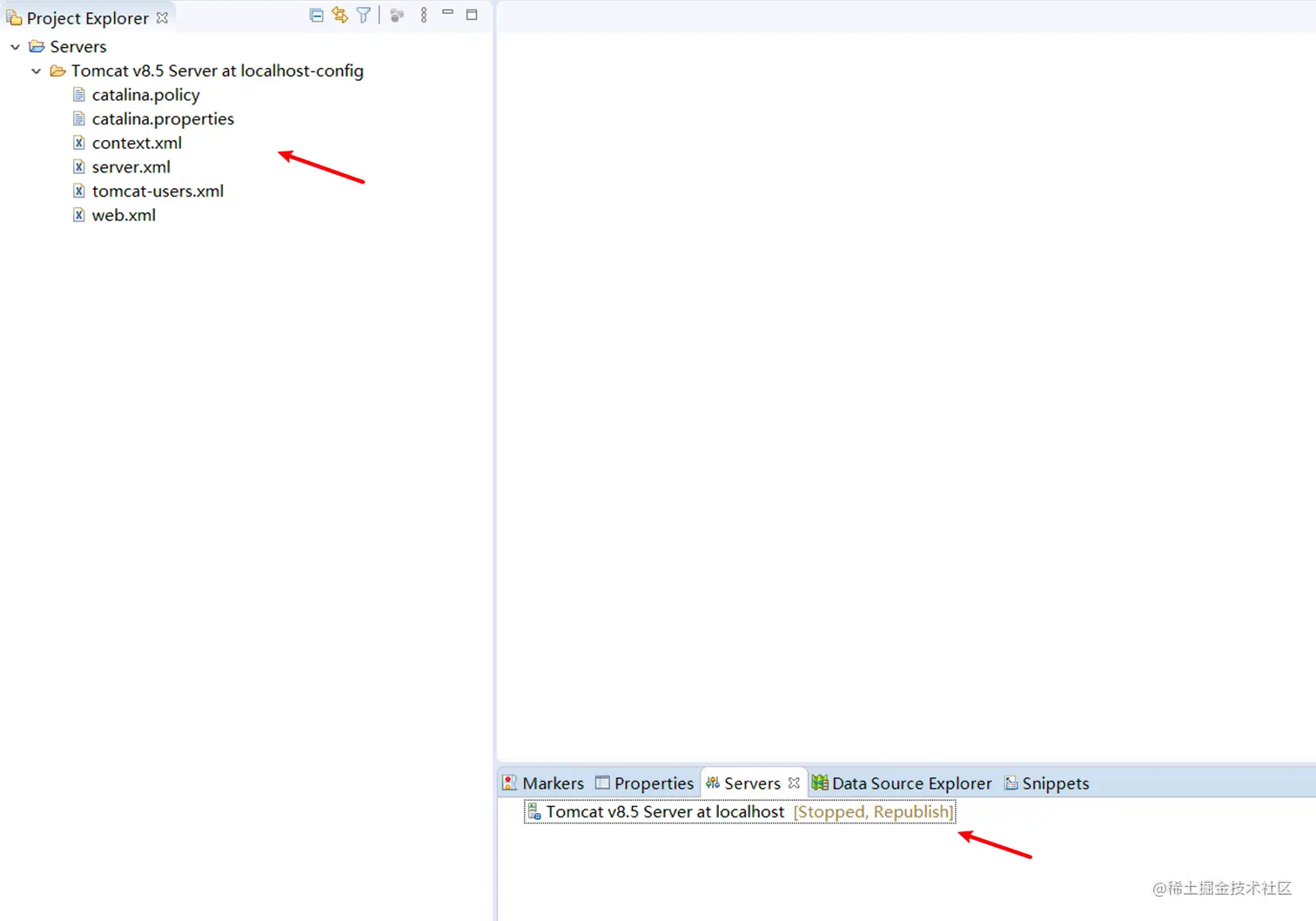Click the Stopped, Republish status text
The width and height of the screenshot is (1316, 921).
874,812
